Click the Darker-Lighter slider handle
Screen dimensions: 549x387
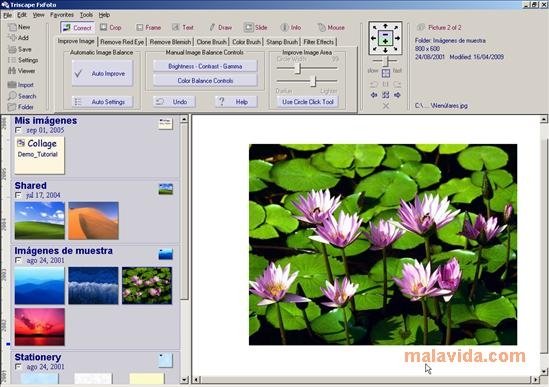(x=313, y=81)
